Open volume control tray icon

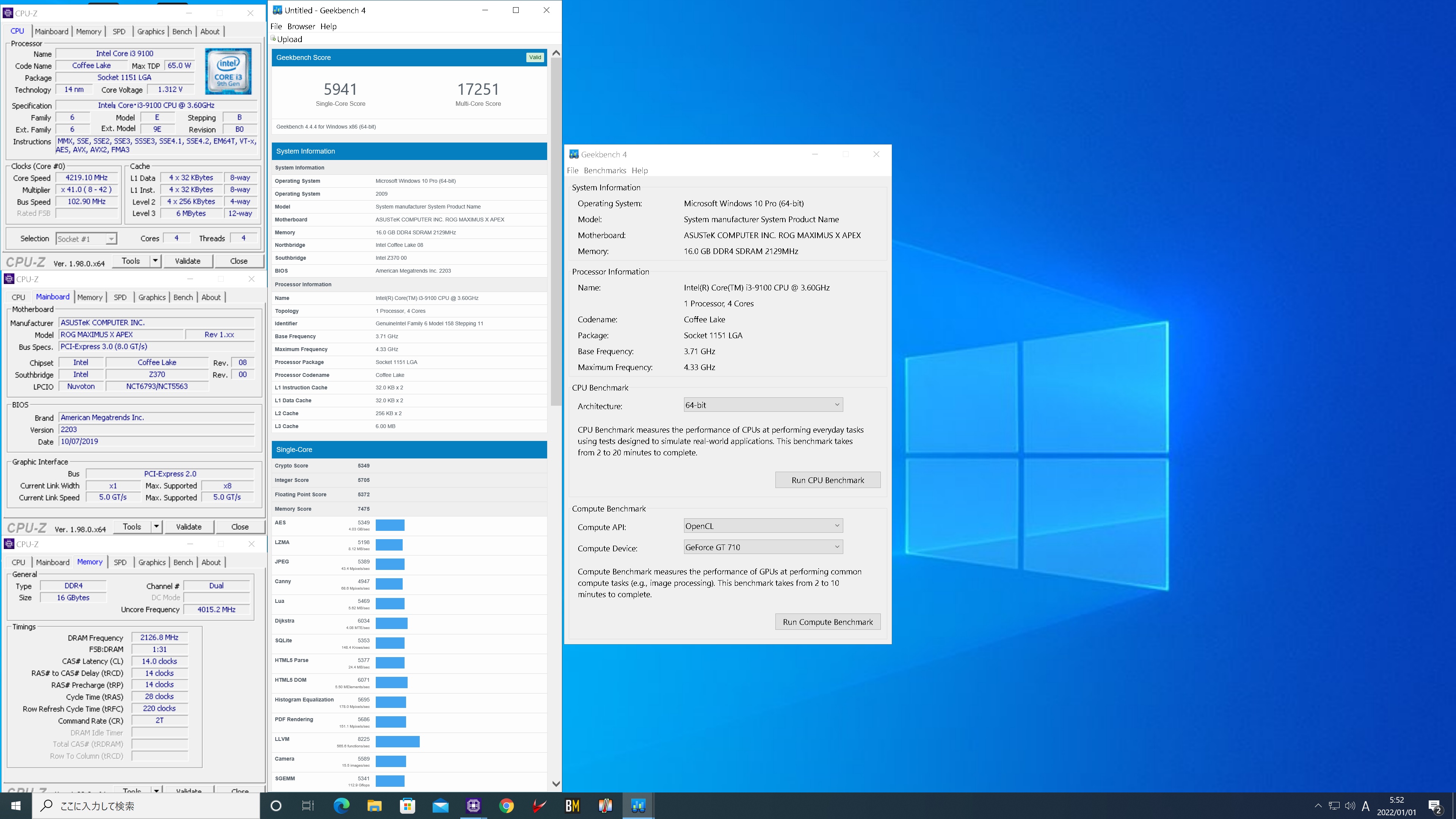(x=1350, y=805)
